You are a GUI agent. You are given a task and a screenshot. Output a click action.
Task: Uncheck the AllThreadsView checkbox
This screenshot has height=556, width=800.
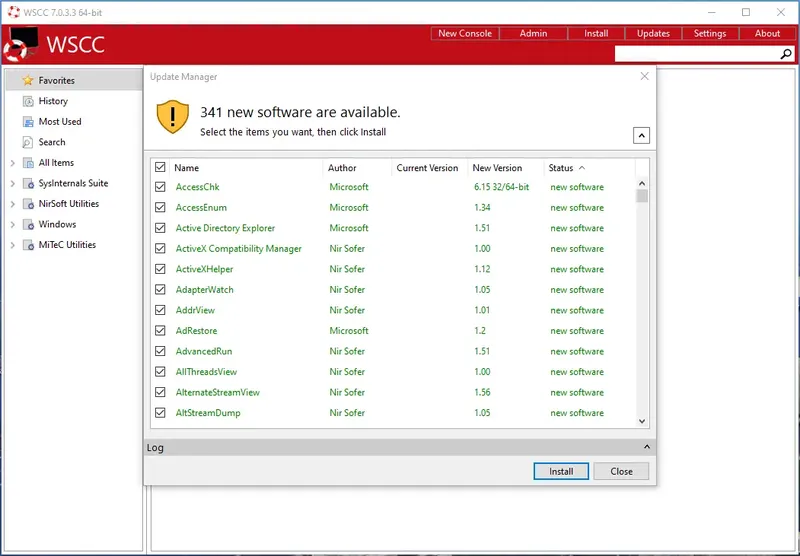coord(160,372)
